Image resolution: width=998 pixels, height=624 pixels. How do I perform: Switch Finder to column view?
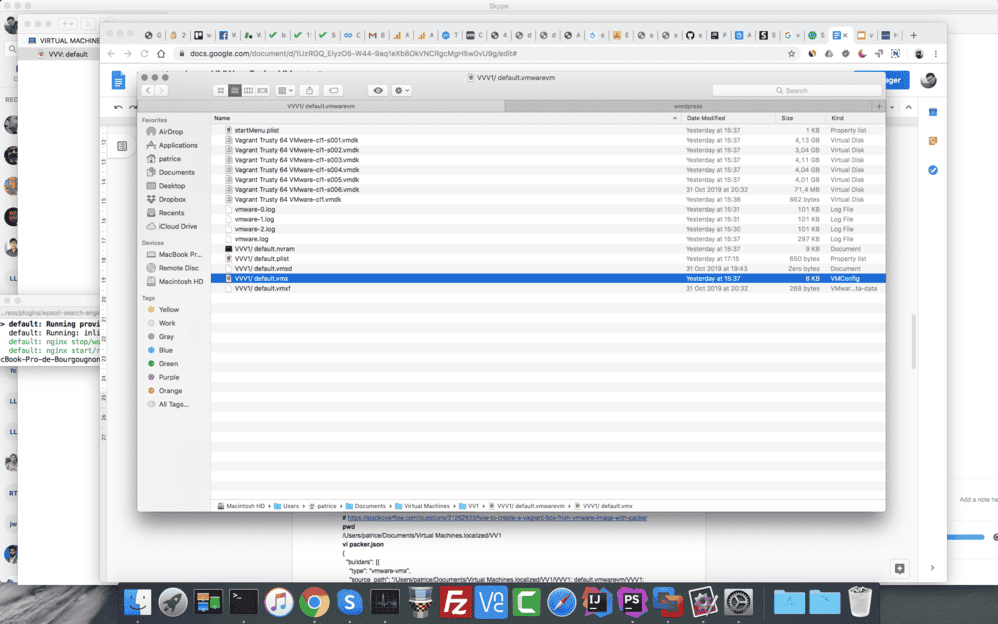click(x=248, y=90)
